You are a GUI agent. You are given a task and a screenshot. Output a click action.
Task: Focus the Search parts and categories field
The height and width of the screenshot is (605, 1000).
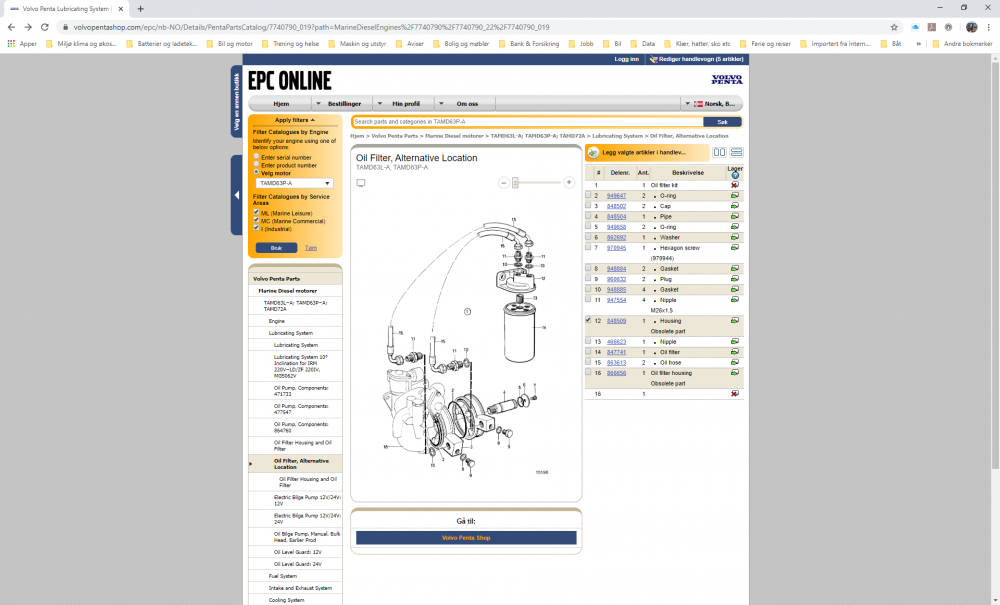click(x=528, y=122)
